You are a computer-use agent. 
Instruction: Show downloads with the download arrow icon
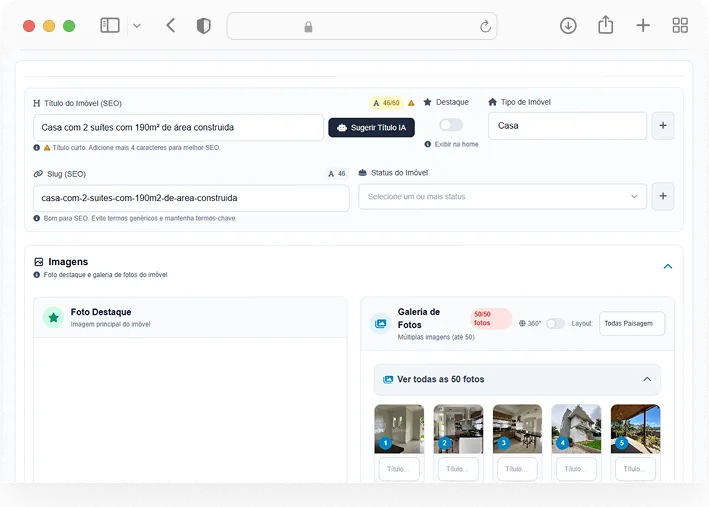click(x=568, y=26)
